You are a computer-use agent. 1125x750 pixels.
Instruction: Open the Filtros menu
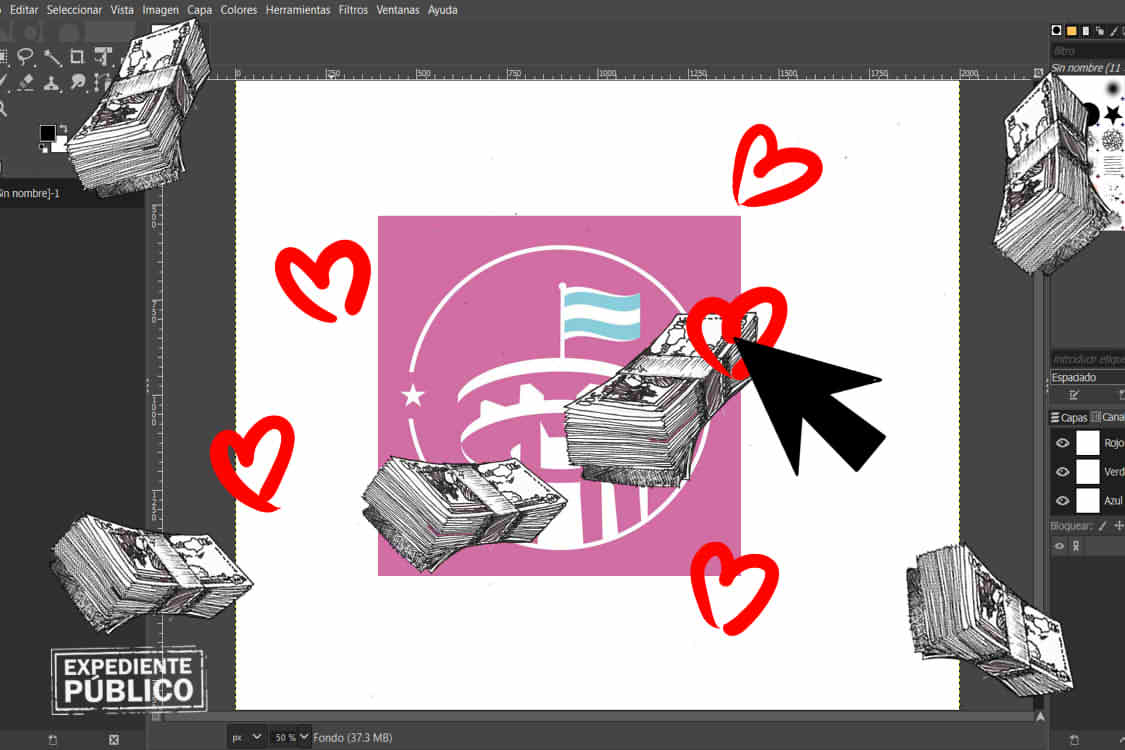pyautogui.click(x=353, y=10)
